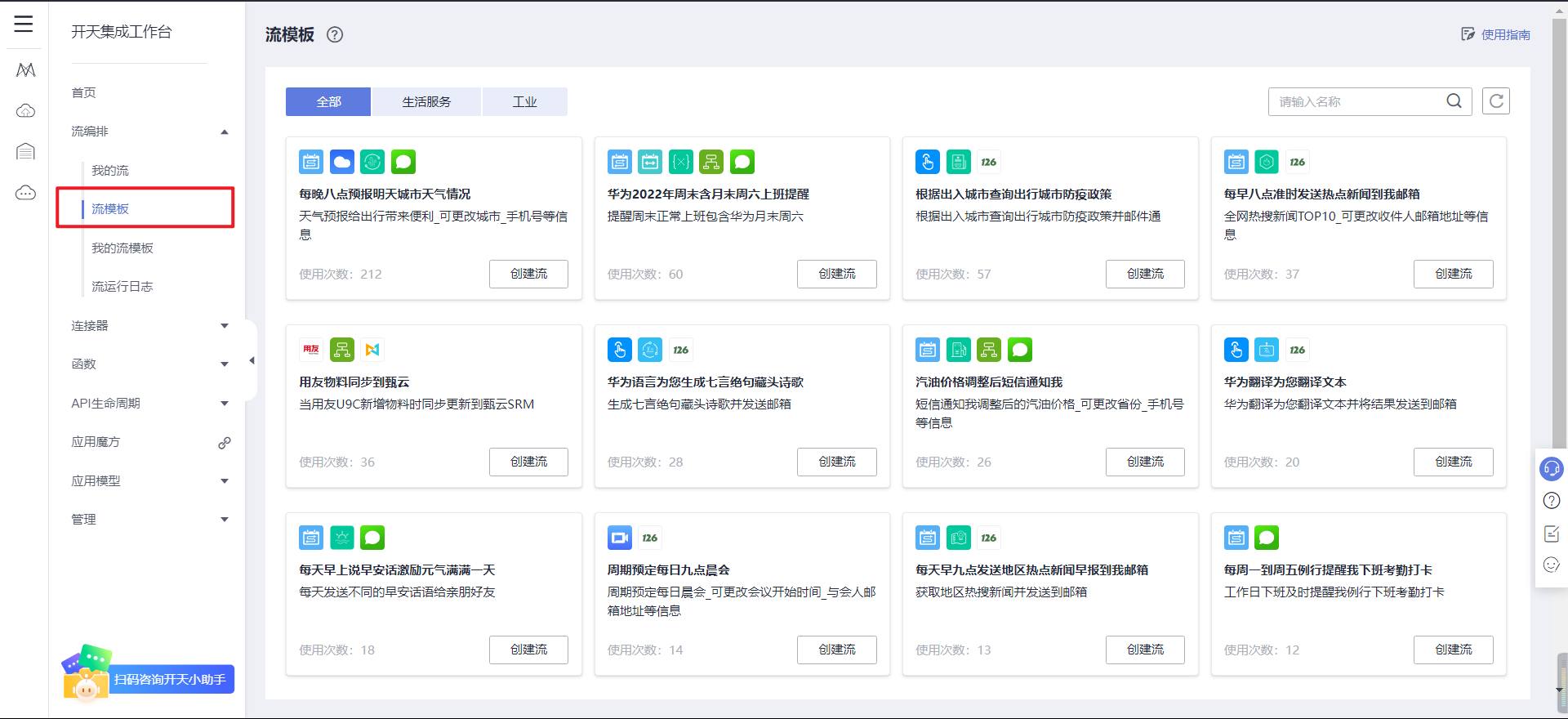
Task: Click the 126 mail icon in 每早八点准时发送热点新闻 card
Action: [x=1298, y=162]
